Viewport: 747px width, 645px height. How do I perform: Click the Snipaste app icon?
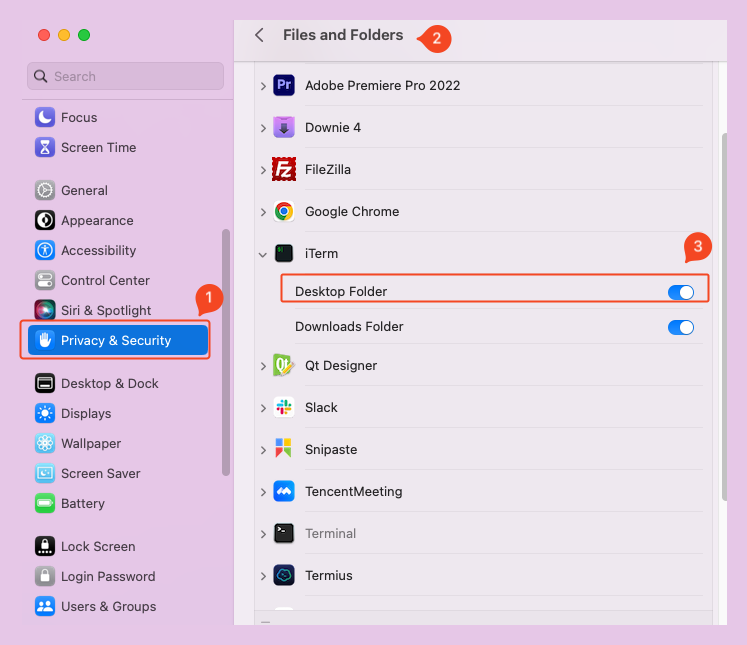pyautogui.click(x=284, y=450)
